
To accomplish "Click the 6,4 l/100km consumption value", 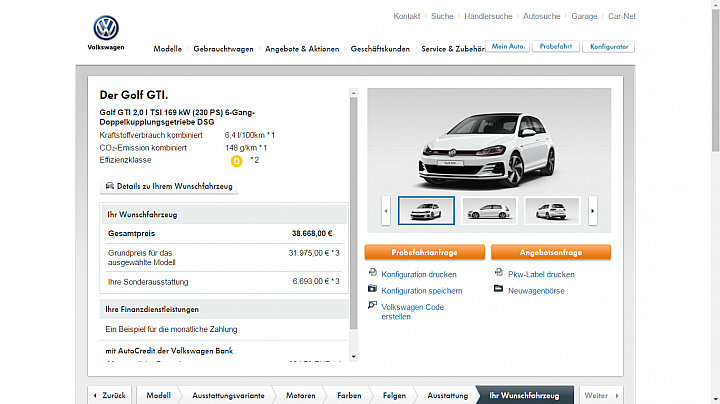I will click(x=245, y=135).
